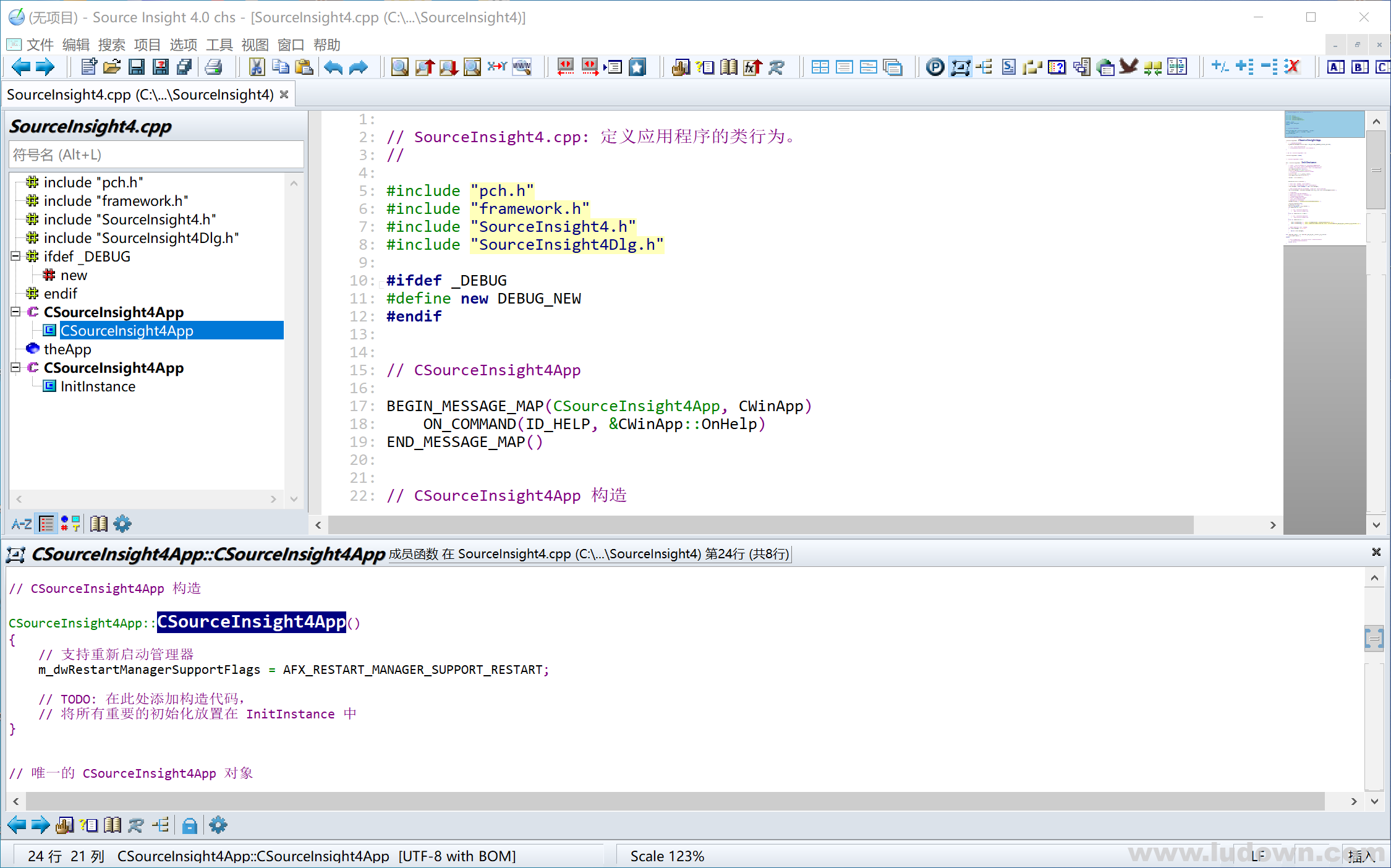Image resolution: width=1391 pixels, height=868 pixels.
Task: Toggle the B layout button in top toolbar
Action: tap(1360, 67)
